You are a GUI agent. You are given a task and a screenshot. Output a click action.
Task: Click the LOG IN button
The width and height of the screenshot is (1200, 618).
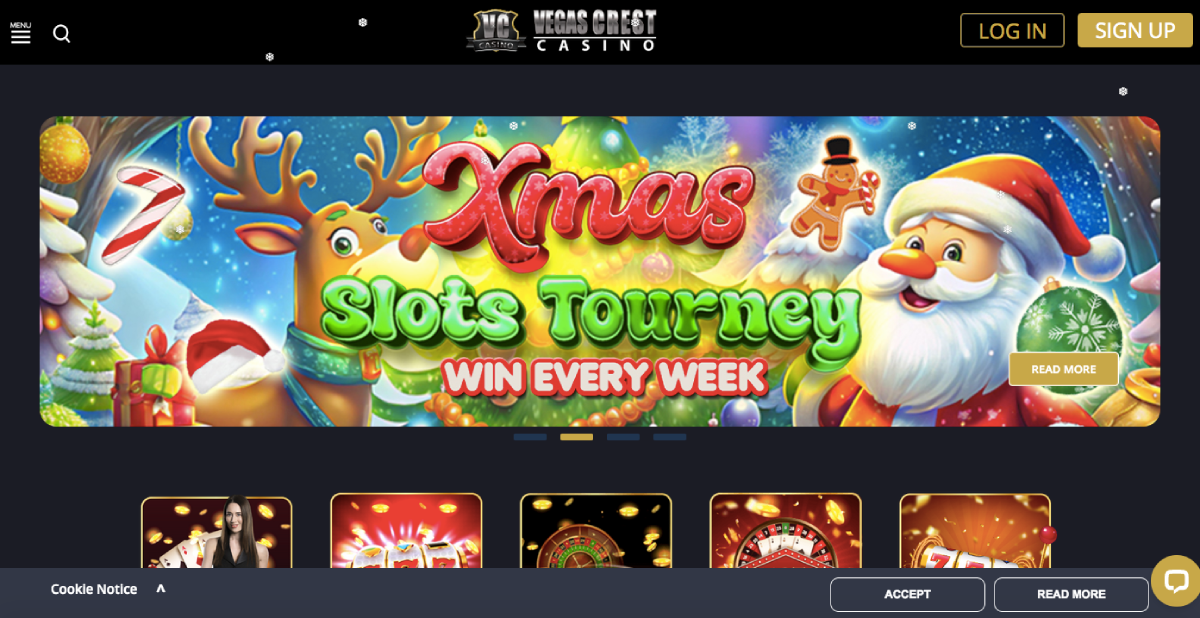point(1012,30)
